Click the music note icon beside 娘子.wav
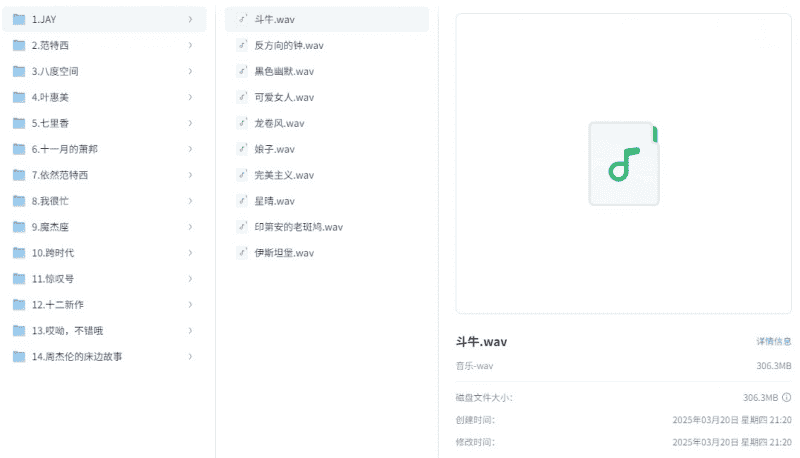This screenshot has height=458, width=800. point(242,149)
